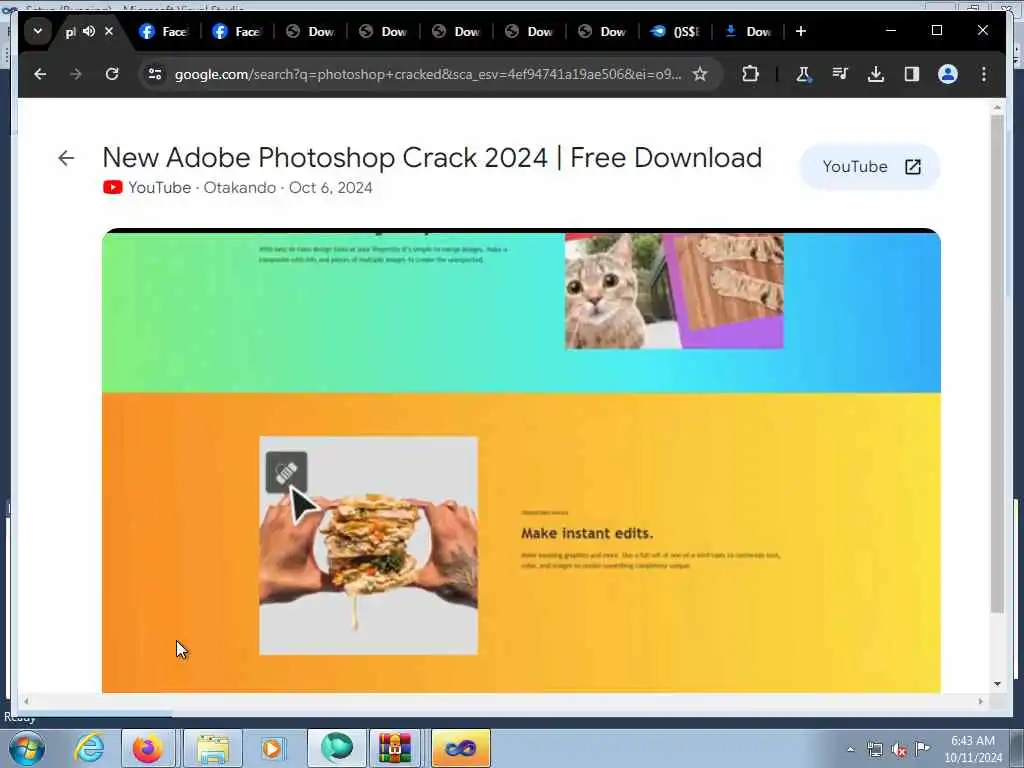Open the profile avatar menu

click(x=948, y=74)
